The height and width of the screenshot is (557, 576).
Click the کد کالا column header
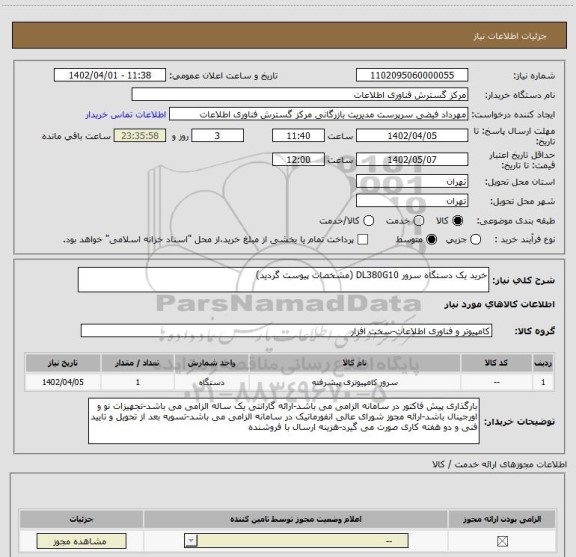pyautogui.click(x=496, y=363)
